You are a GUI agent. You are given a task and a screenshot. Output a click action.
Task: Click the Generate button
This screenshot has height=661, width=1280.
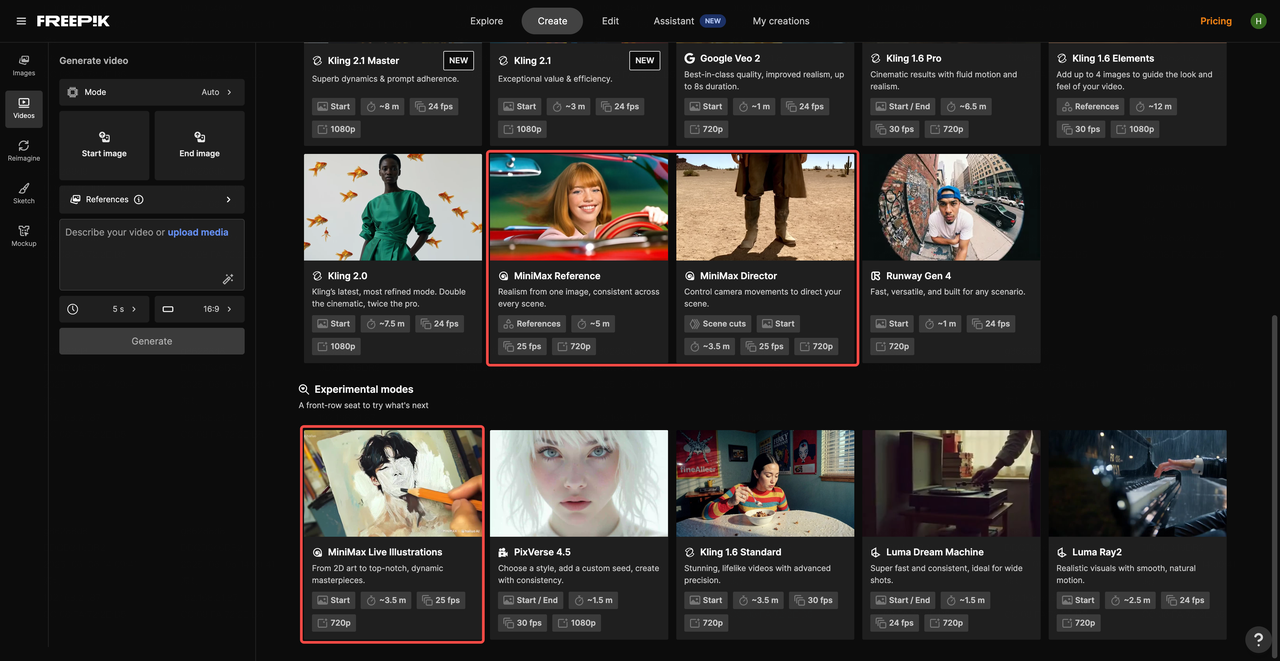pos(152,341)
